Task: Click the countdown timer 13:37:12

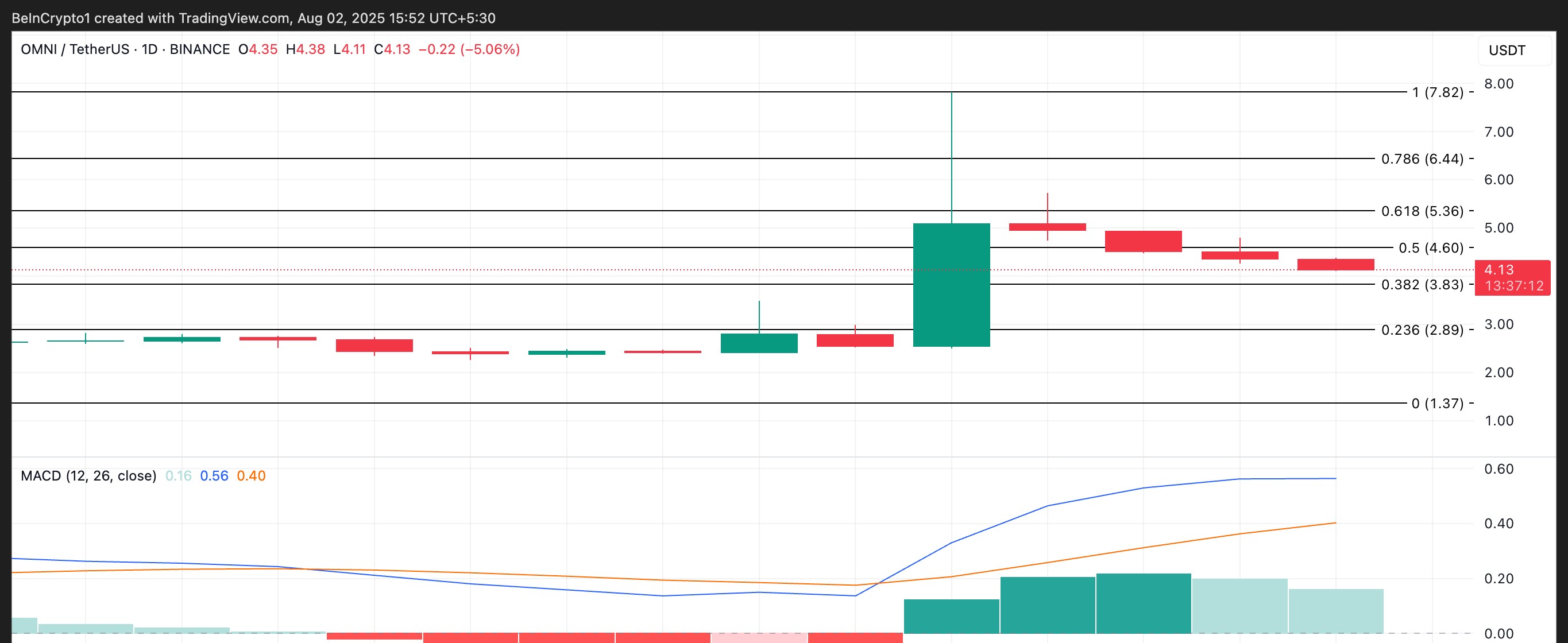Action: [x=1514, y=286]
